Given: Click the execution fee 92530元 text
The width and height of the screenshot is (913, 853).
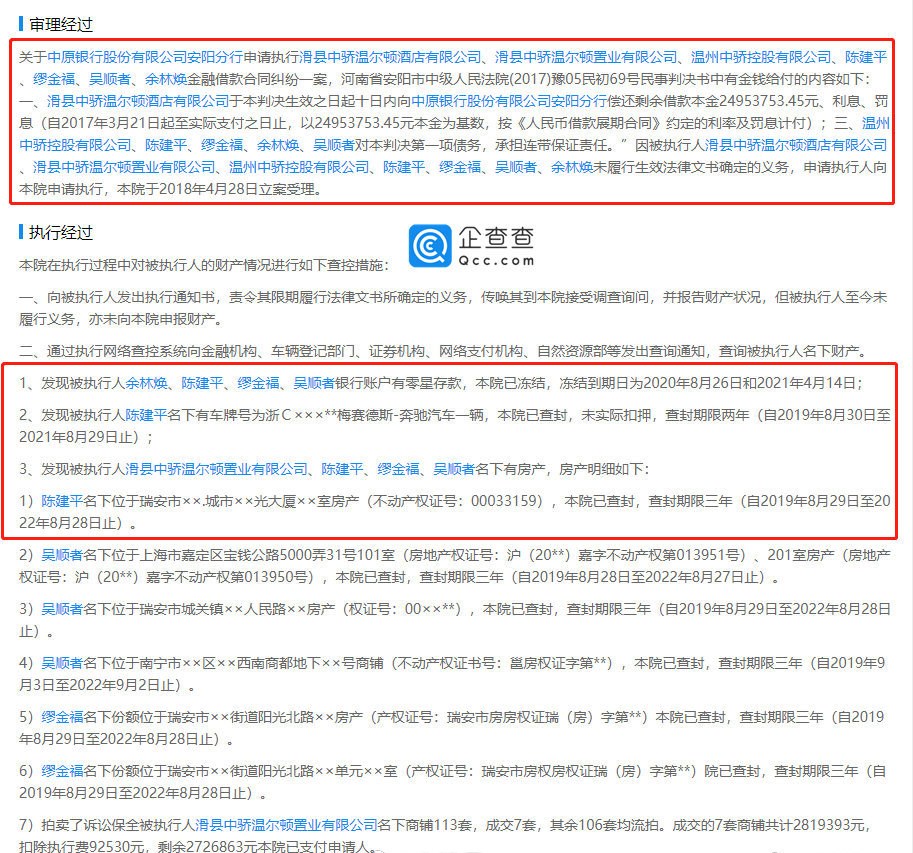Looking at the screenshot, I should point(115,847).
